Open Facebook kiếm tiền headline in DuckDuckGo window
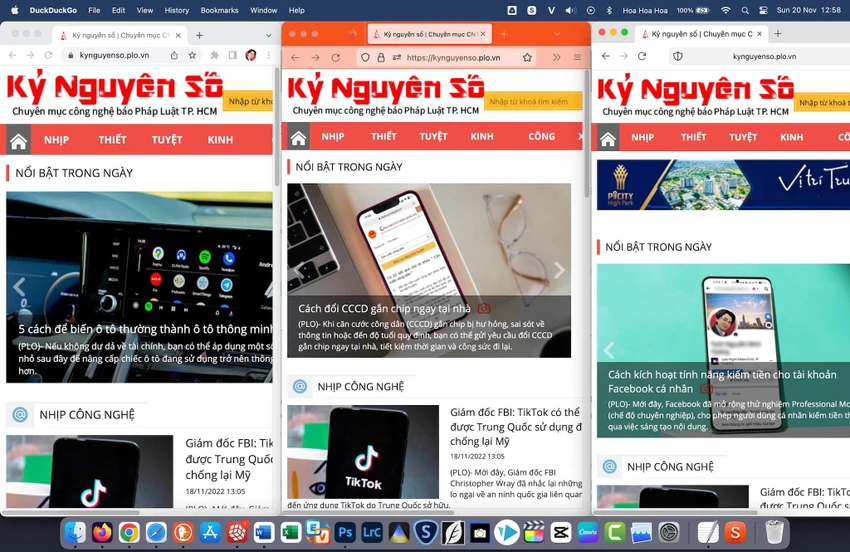 (x=722, y=382)
